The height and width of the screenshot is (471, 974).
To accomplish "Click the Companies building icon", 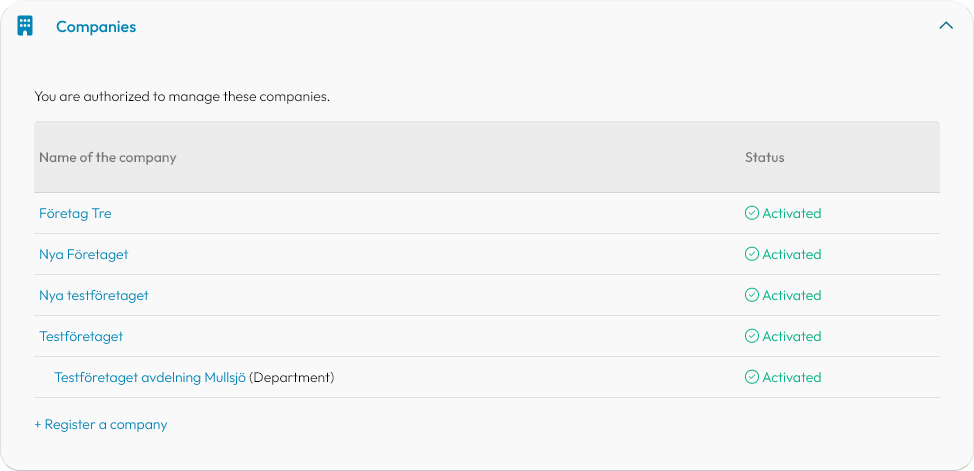I will coord(25,26).
